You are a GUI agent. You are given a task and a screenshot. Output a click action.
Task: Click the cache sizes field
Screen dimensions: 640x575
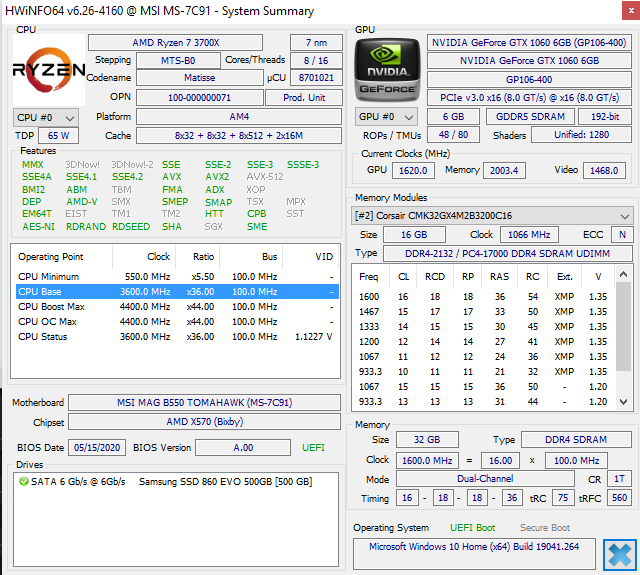(239, 135)
